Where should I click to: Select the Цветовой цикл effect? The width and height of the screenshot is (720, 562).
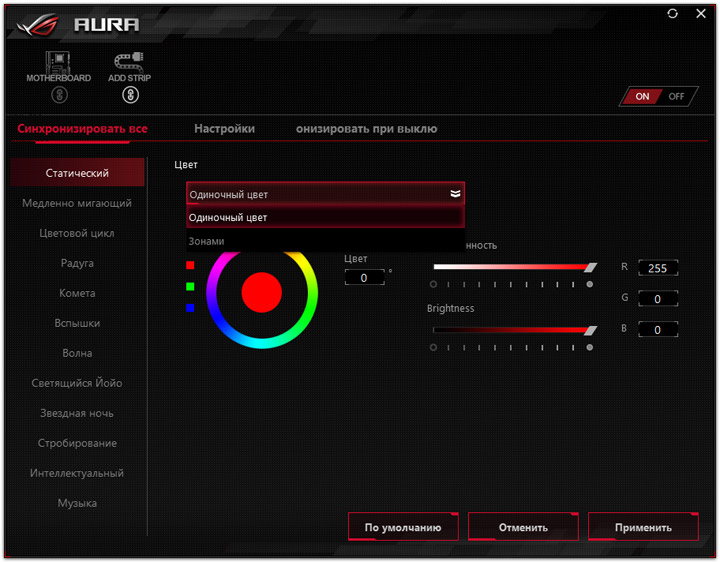coord(77,233)
